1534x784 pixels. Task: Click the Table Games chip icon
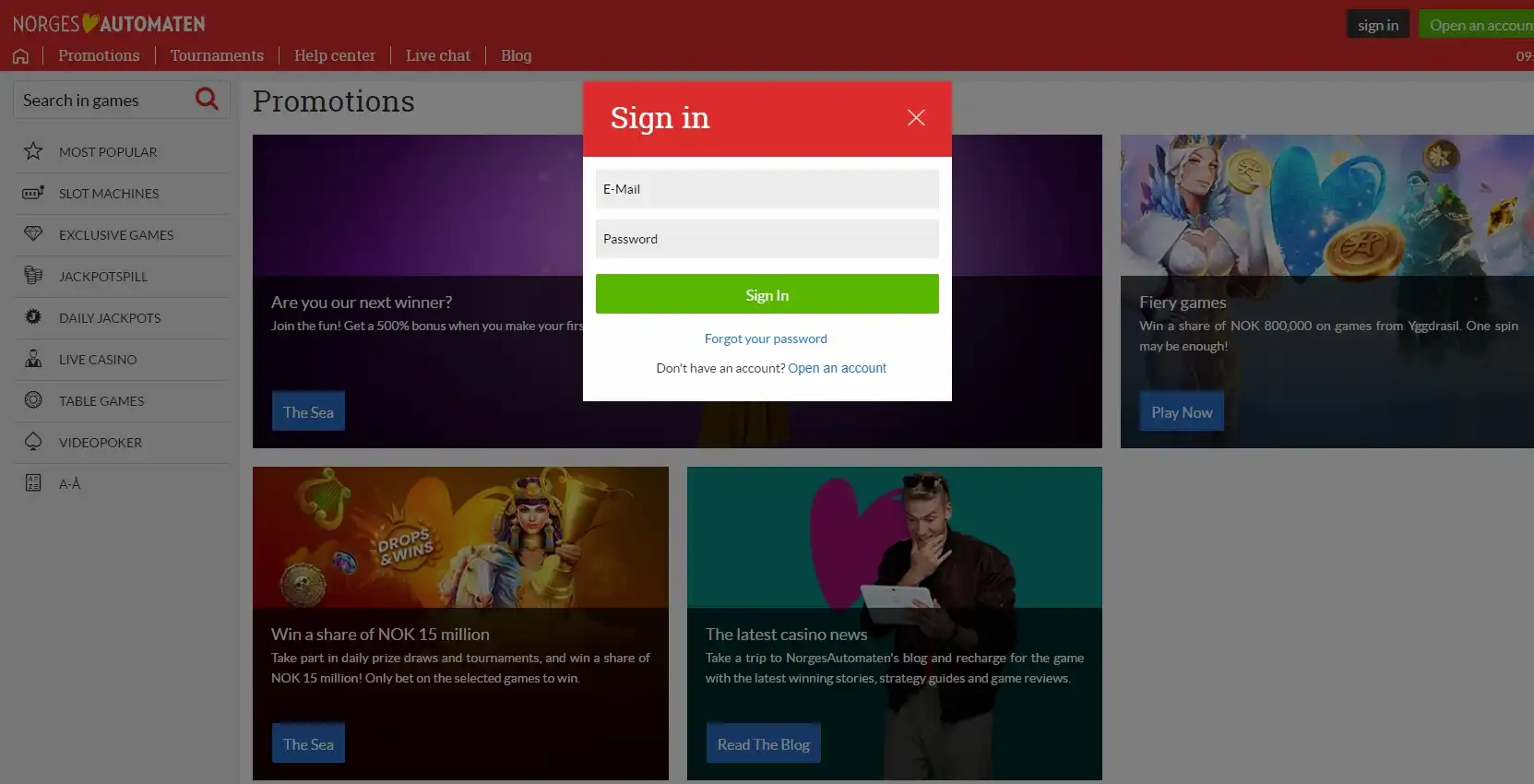(33, 400)
